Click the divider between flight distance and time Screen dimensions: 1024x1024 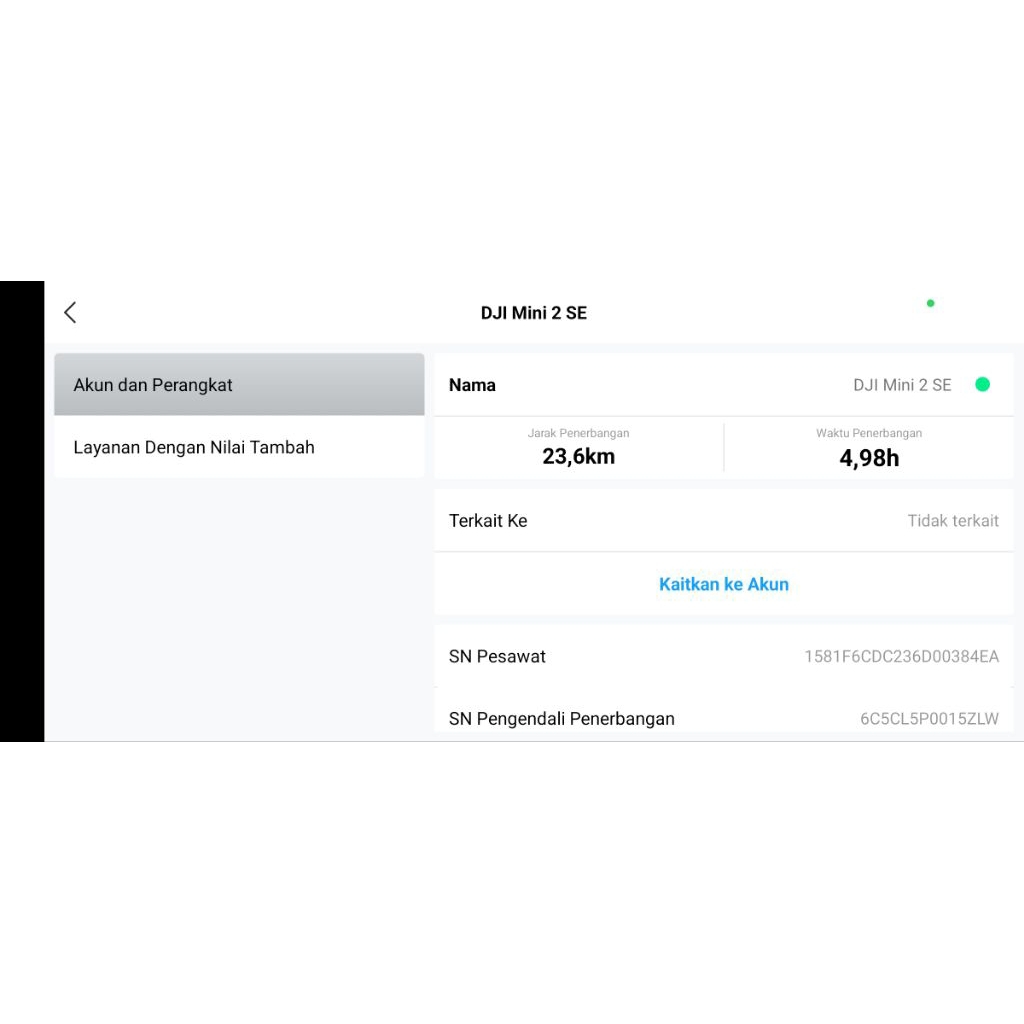point(723,447)
